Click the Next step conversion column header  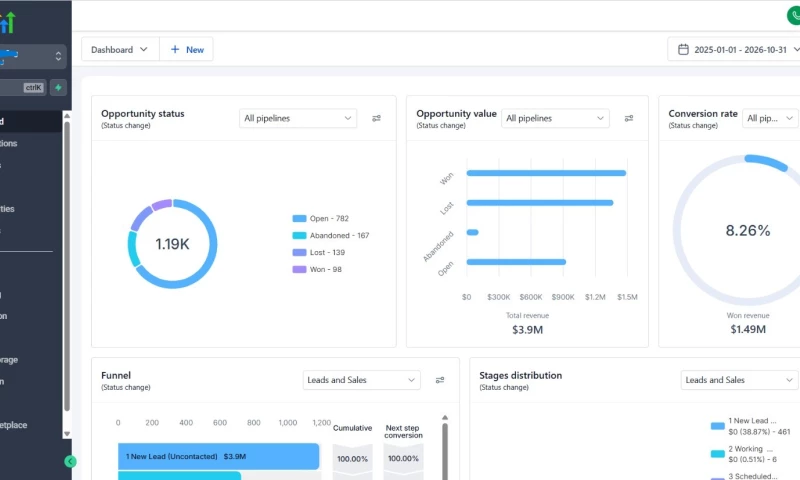pos(403,432)
